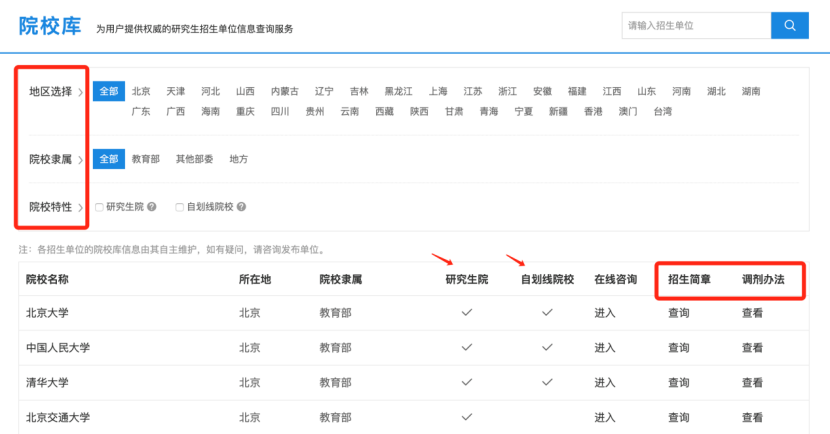Screen dimensions: 830x434
Task: Select 其他部委 affiliation filter
Action: 193,158
